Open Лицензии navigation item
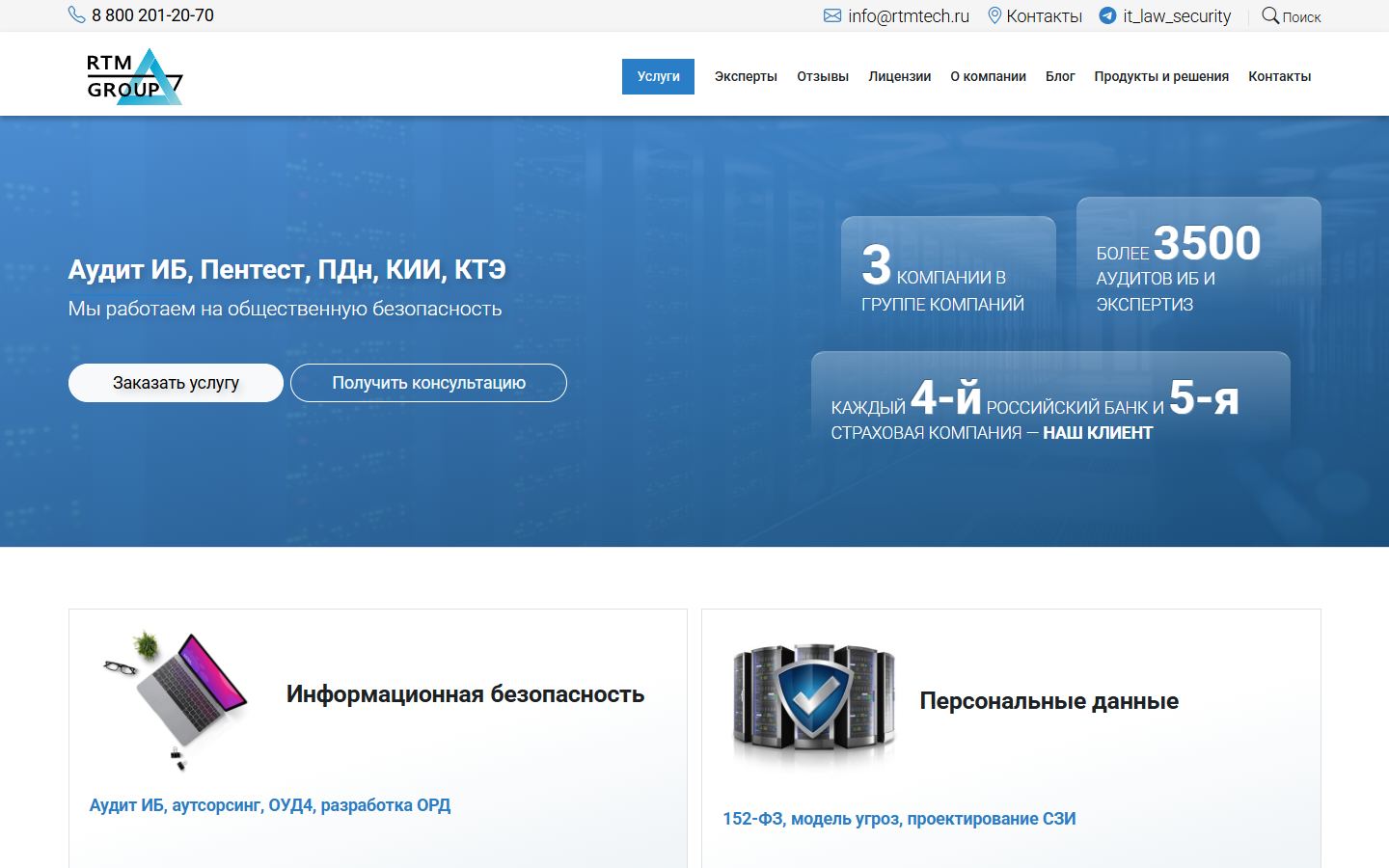 point(900,76)
